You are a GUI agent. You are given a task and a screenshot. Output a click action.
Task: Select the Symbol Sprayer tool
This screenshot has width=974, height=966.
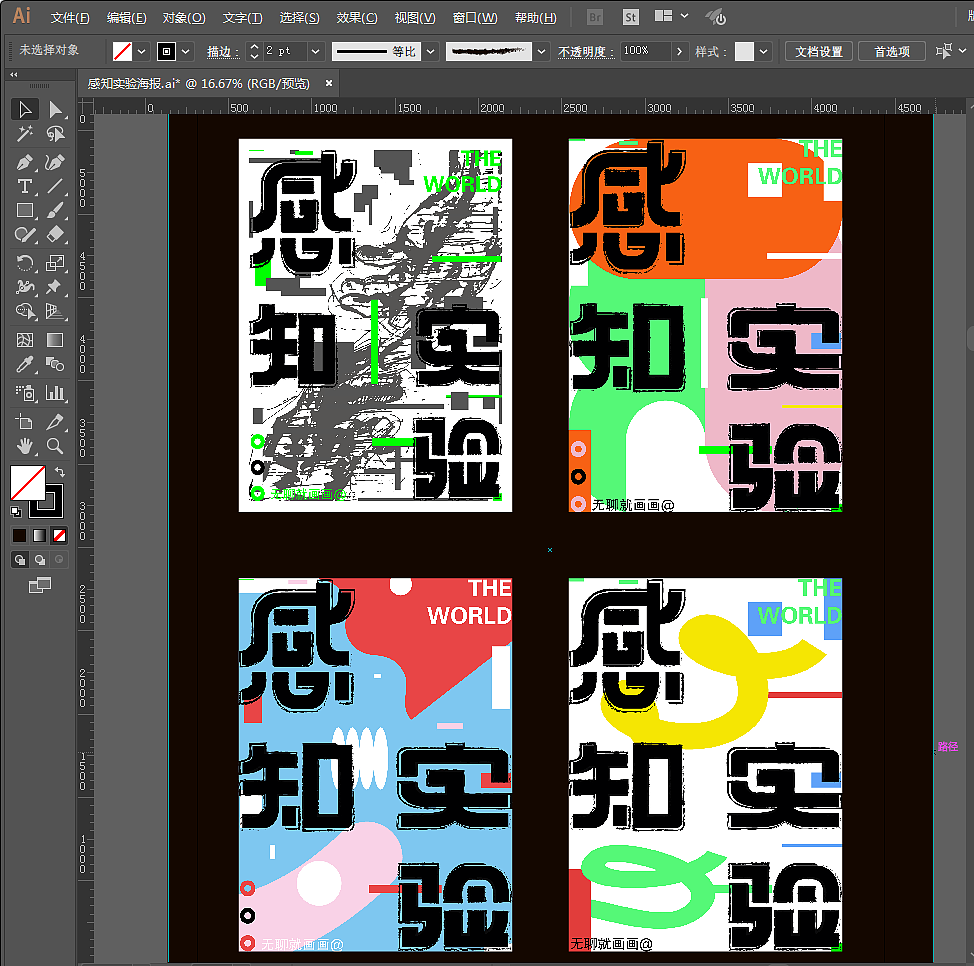25,393
